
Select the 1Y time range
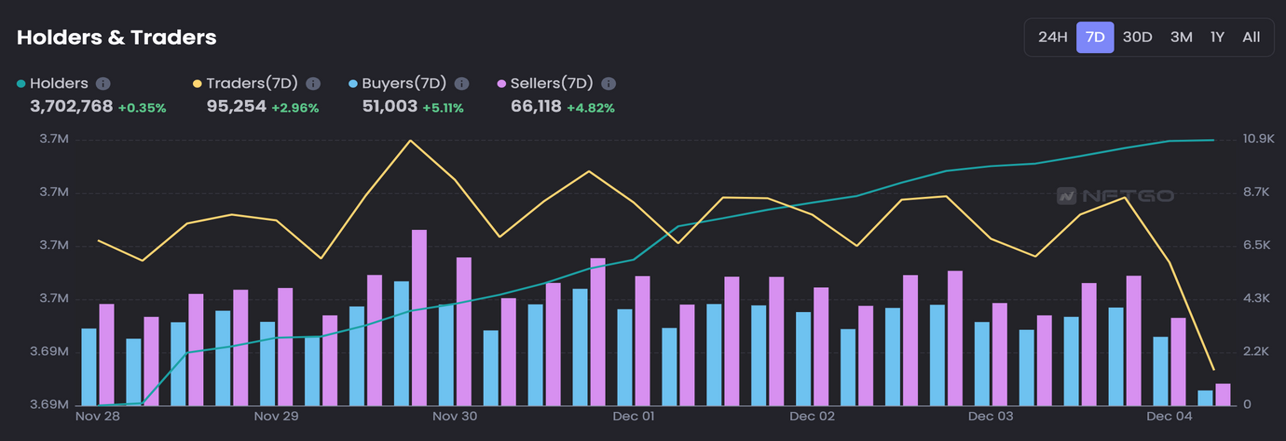coord(1217,37)
